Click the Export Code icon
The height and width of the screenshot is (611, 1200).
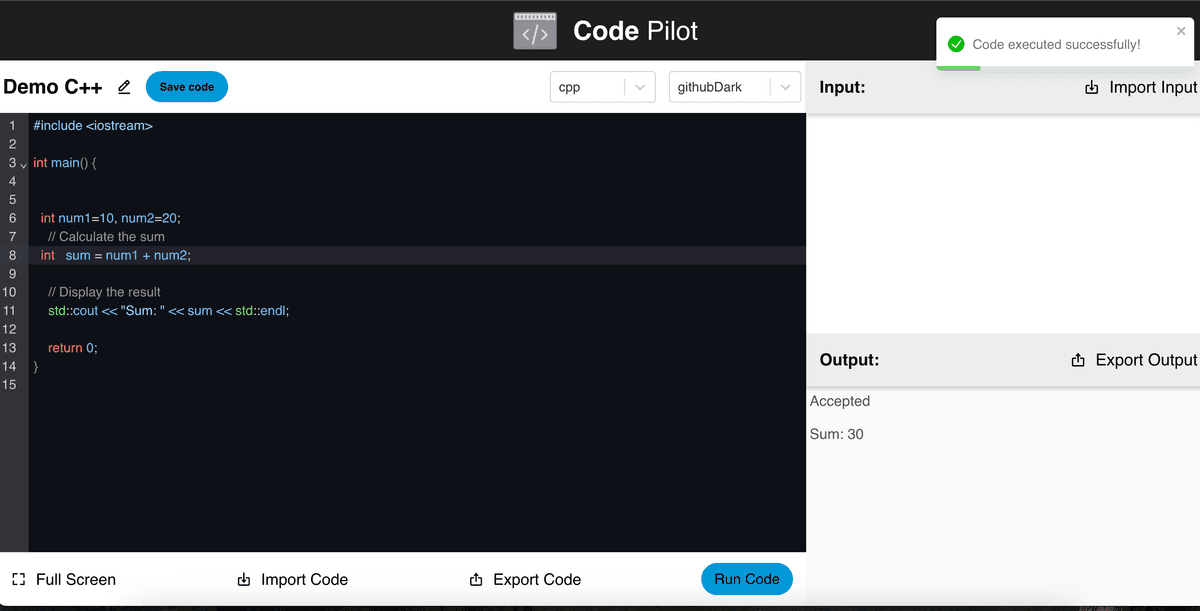click(475, 579)
